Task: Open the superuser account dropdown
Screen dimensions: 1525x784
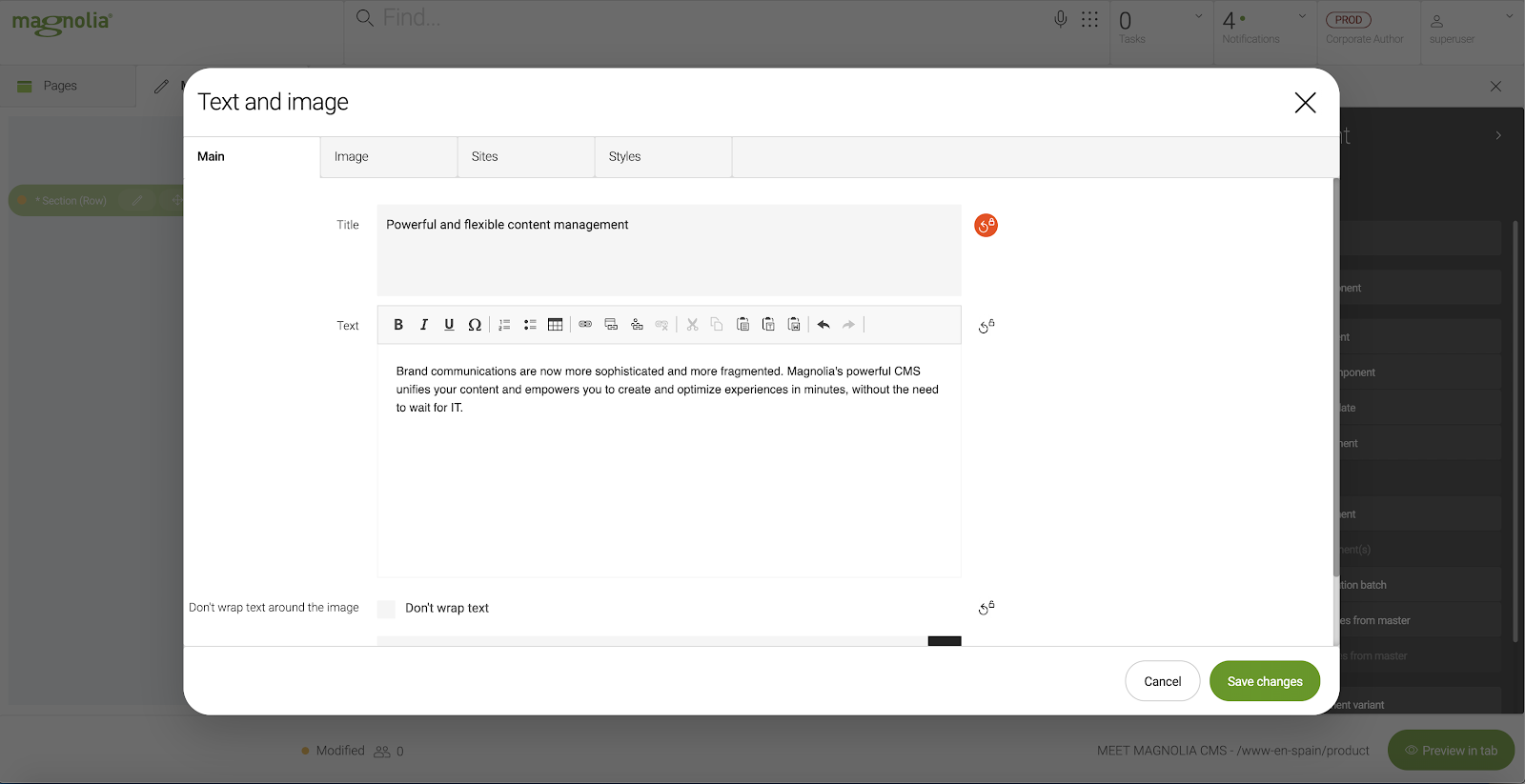Action: (1508, 16)
